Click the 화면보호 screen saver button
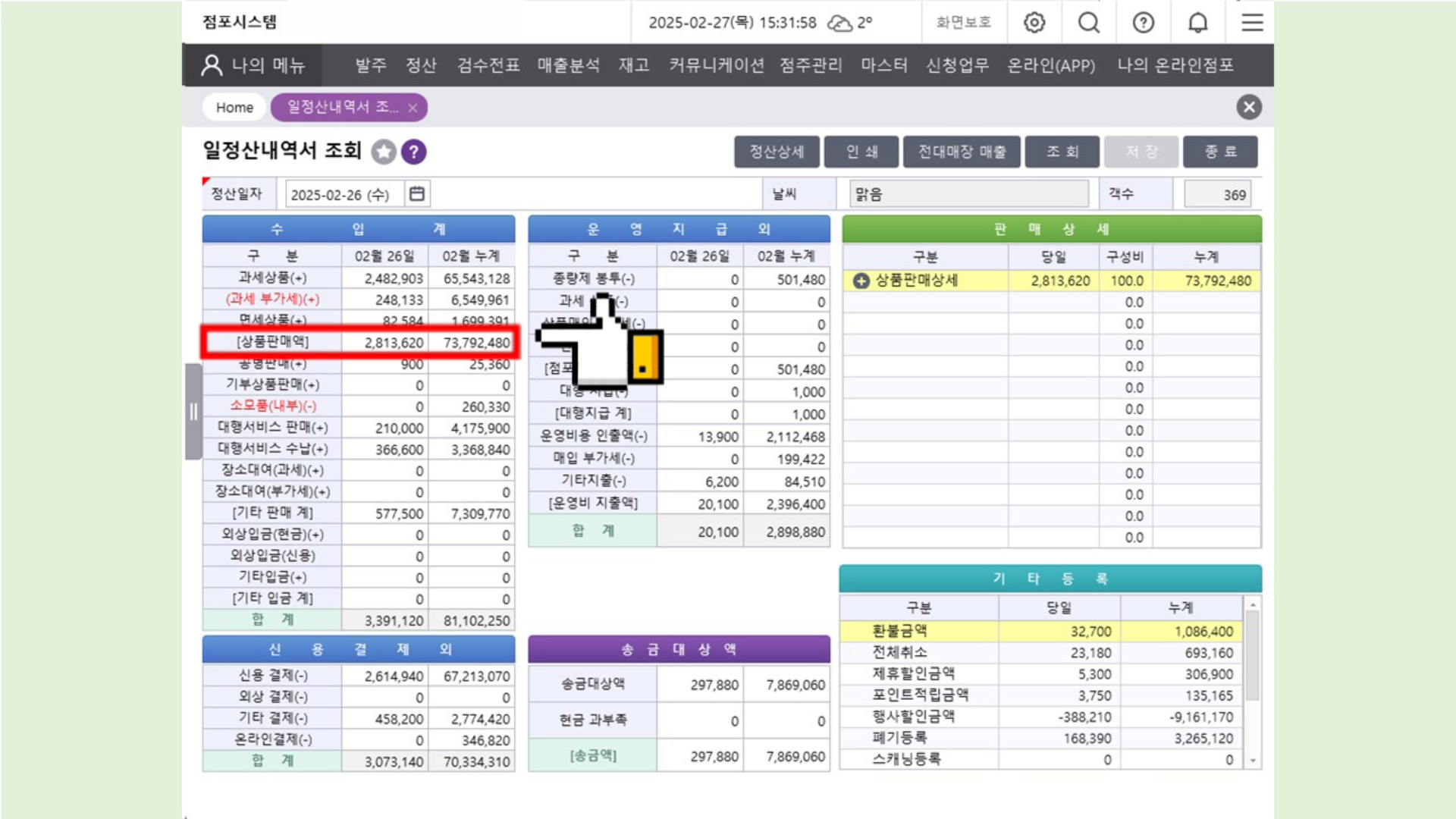1456x819 pixels. pos(964,23)
